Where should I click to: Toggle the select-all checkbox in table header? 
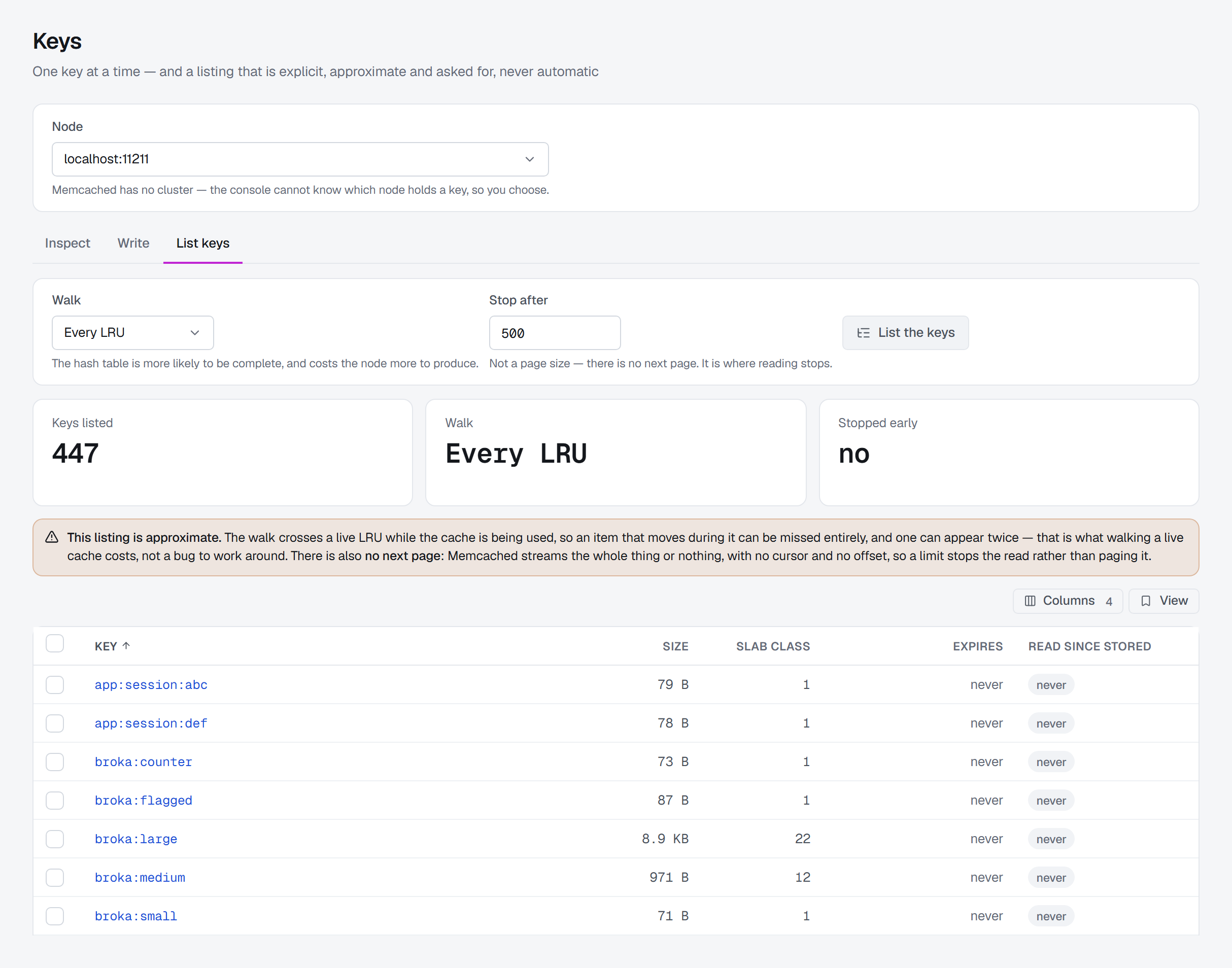pos(55,644)
